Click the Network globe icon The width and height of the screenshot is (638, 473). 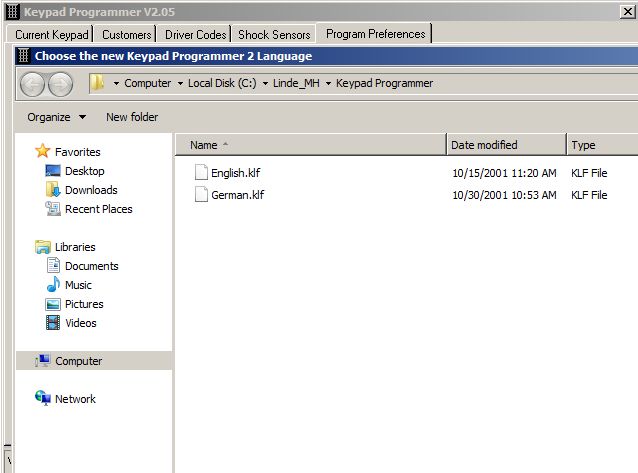coord(43,398)
